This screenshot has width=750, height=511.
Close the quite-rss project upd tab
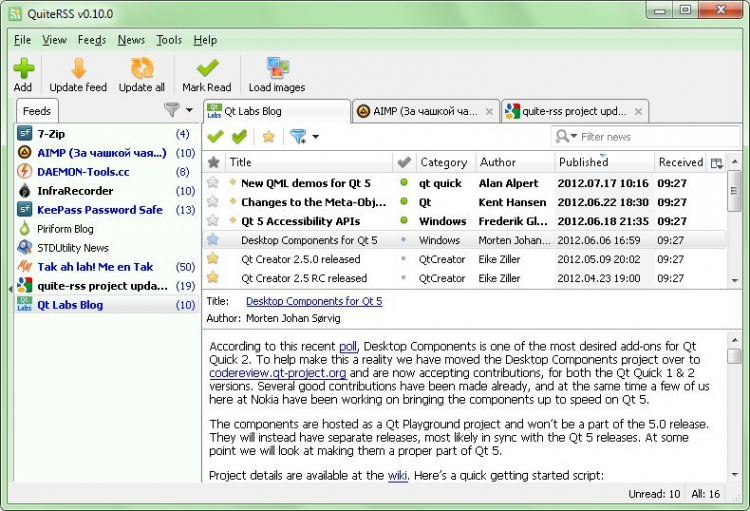coord(638,111)
